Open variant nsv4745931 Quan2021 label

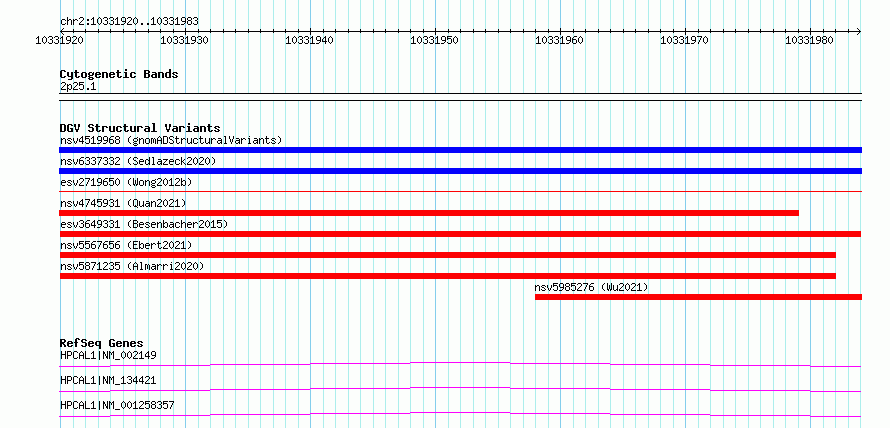click(x=123, y=203)
